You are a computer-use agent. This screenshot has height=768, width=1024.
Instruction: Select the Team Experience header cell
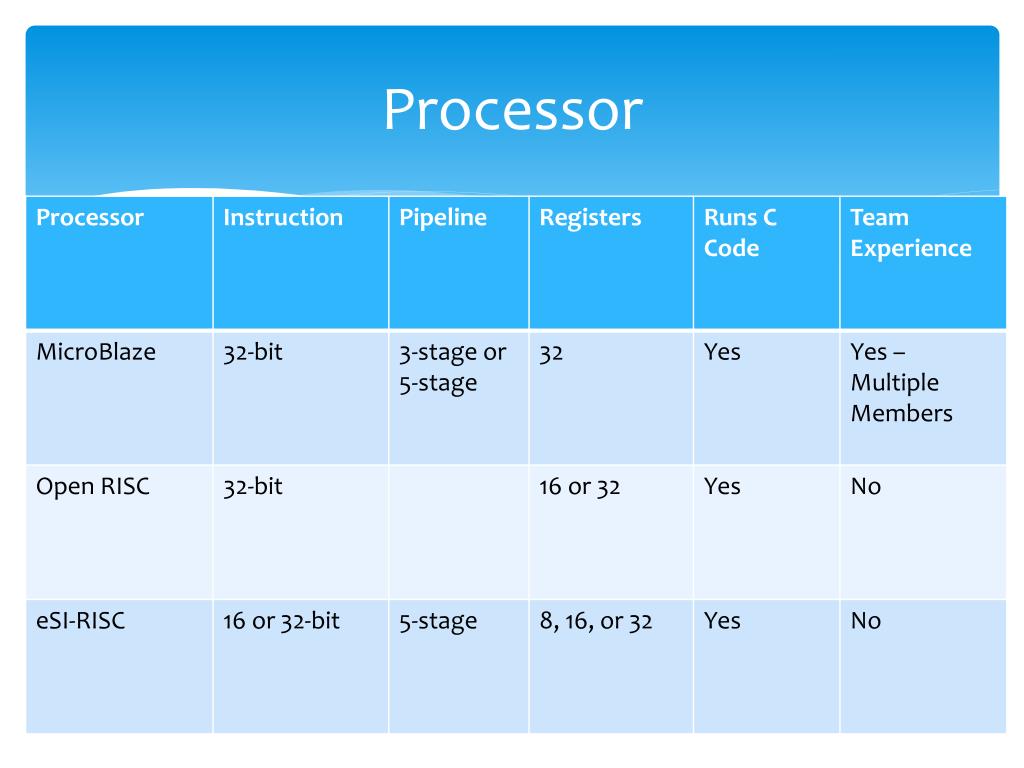coord(923,262)
